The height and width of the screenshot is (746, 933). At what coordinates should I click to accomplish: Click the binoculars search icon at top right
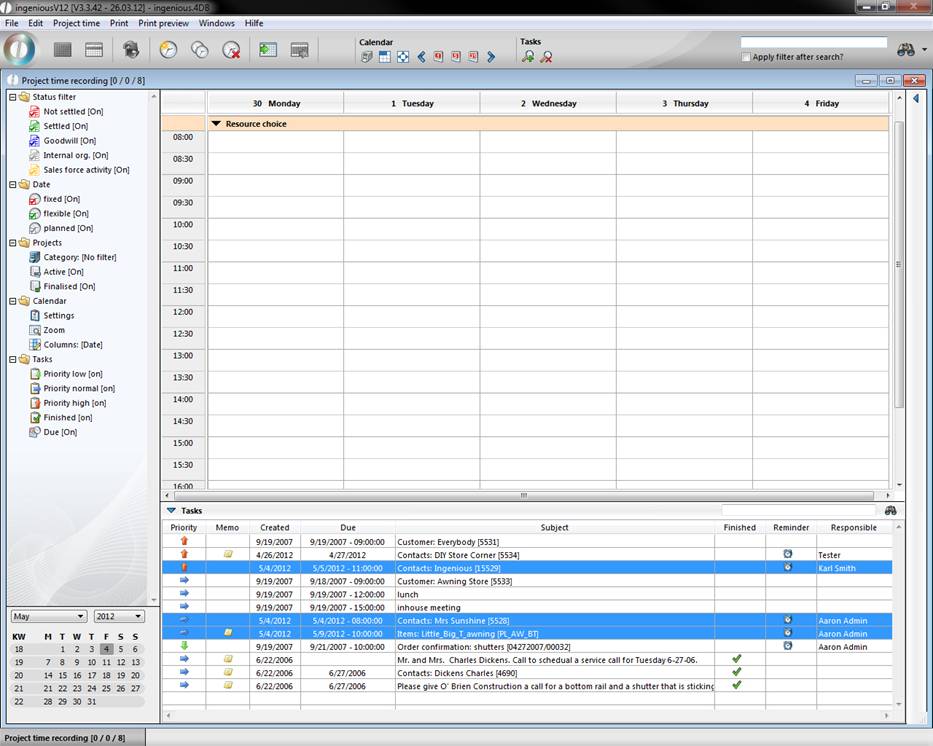pyautogui.click(x=906, y=49)
